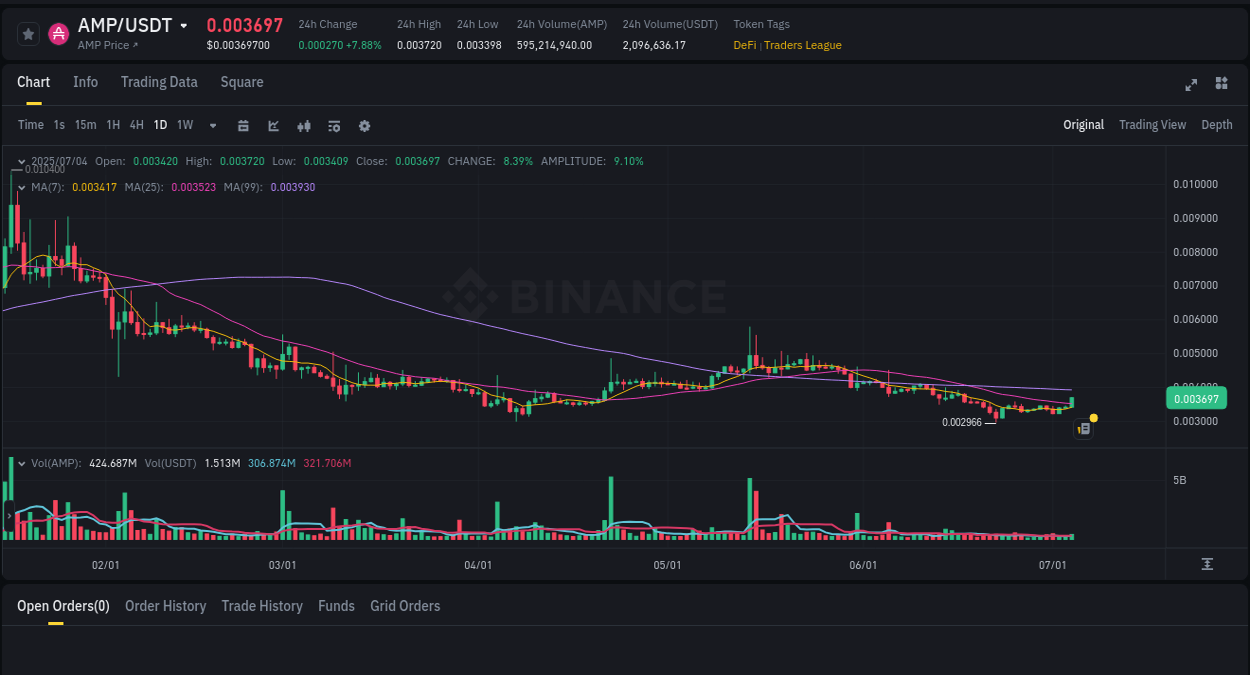Switch to the Trading Data tab
This screenshot has width=1250, height=675.
click(x=159, y=82)
